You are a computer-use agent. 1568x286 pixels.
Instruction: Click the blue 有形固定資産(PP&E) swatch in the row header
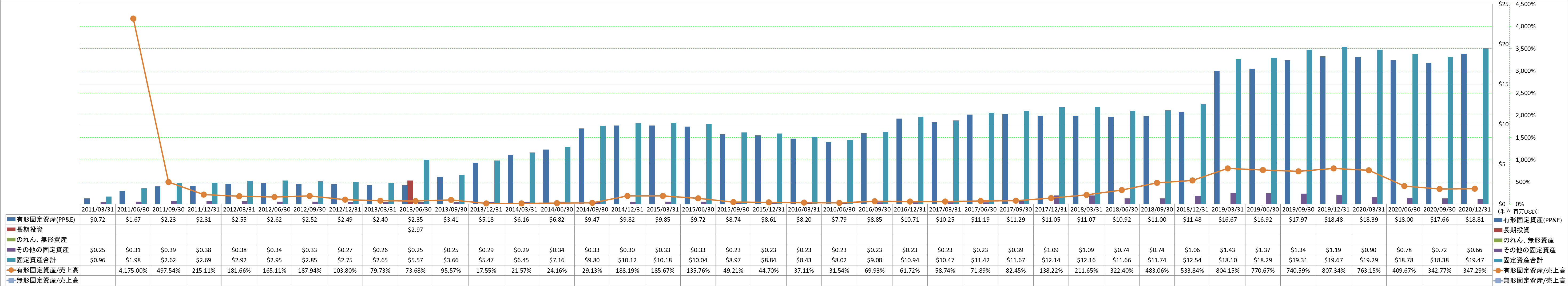(11, 220)
